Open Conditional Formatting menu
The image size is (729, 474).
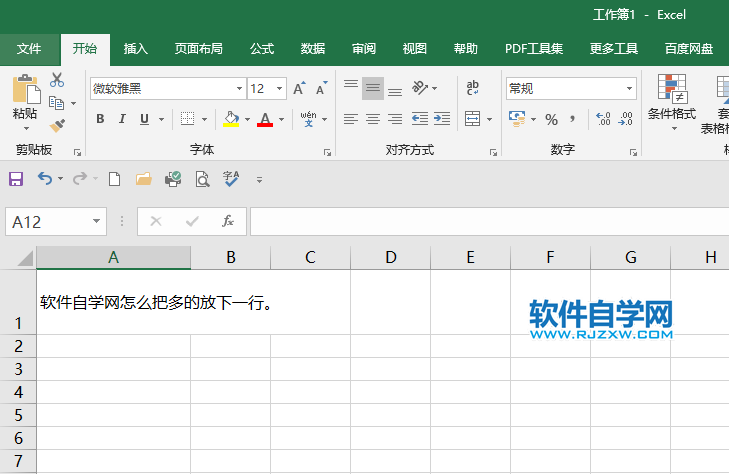[672, 101]
